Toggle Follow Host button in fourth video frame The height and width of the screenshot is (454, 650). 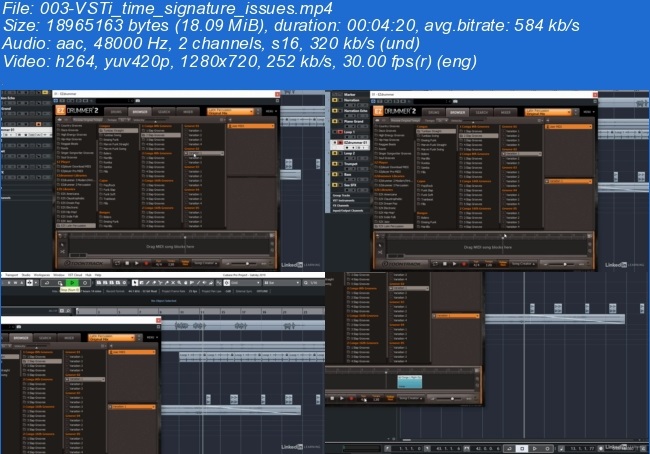click(x=390, y=398)
